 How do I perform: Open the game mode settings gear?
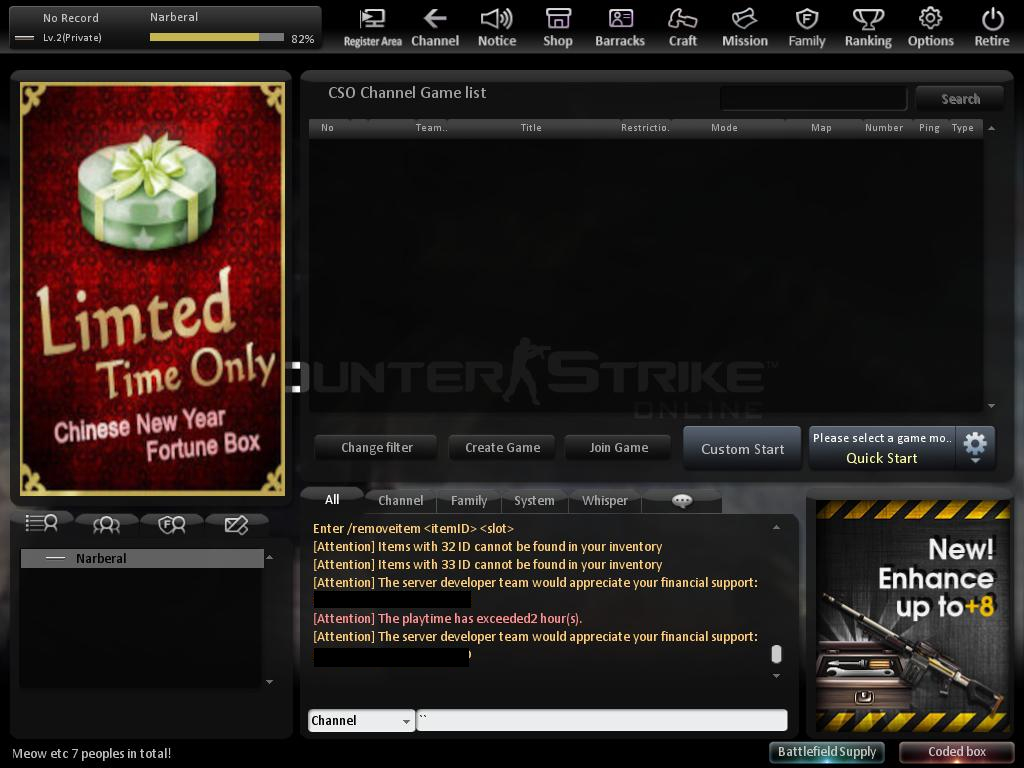click(975, 447)
